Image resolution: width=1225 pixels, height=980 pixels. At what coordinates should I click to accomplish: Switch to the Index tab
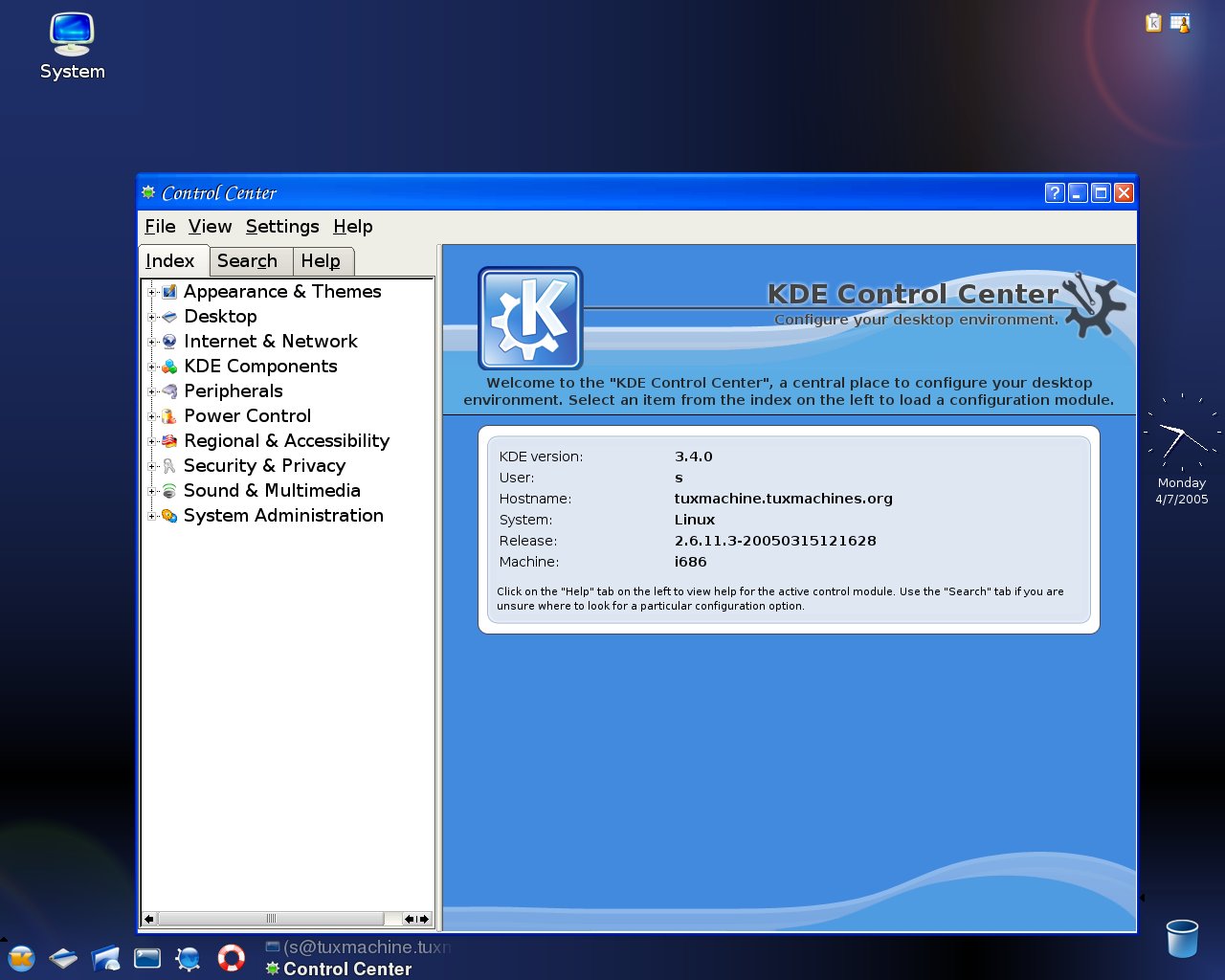coord(173,260)
